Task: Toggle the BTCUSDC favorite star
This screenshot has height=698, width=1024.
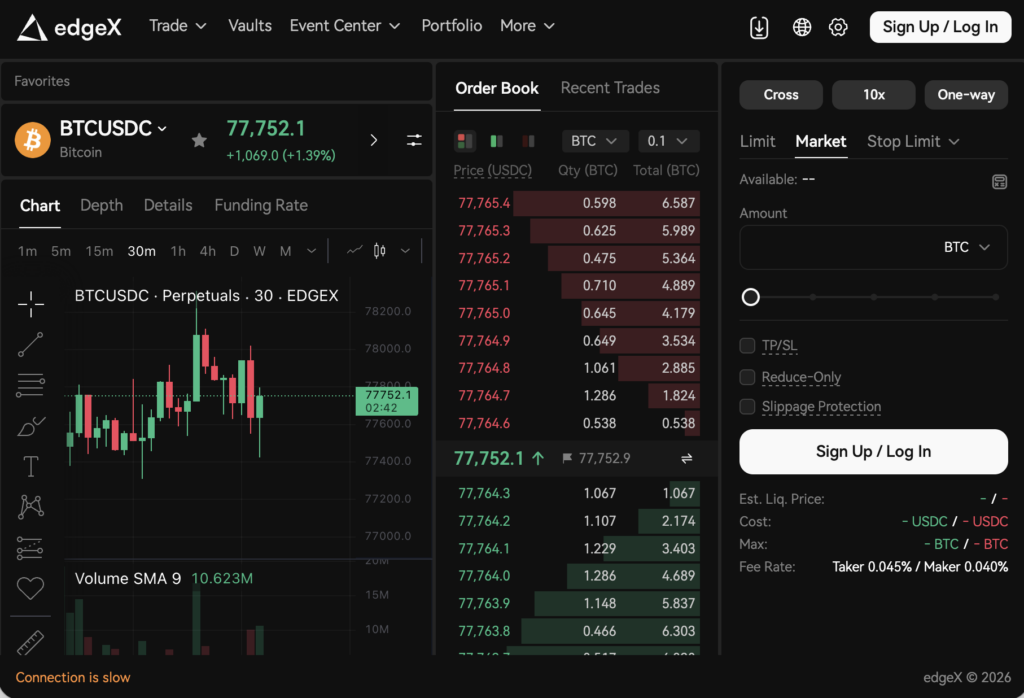Action: coord(199,140)
